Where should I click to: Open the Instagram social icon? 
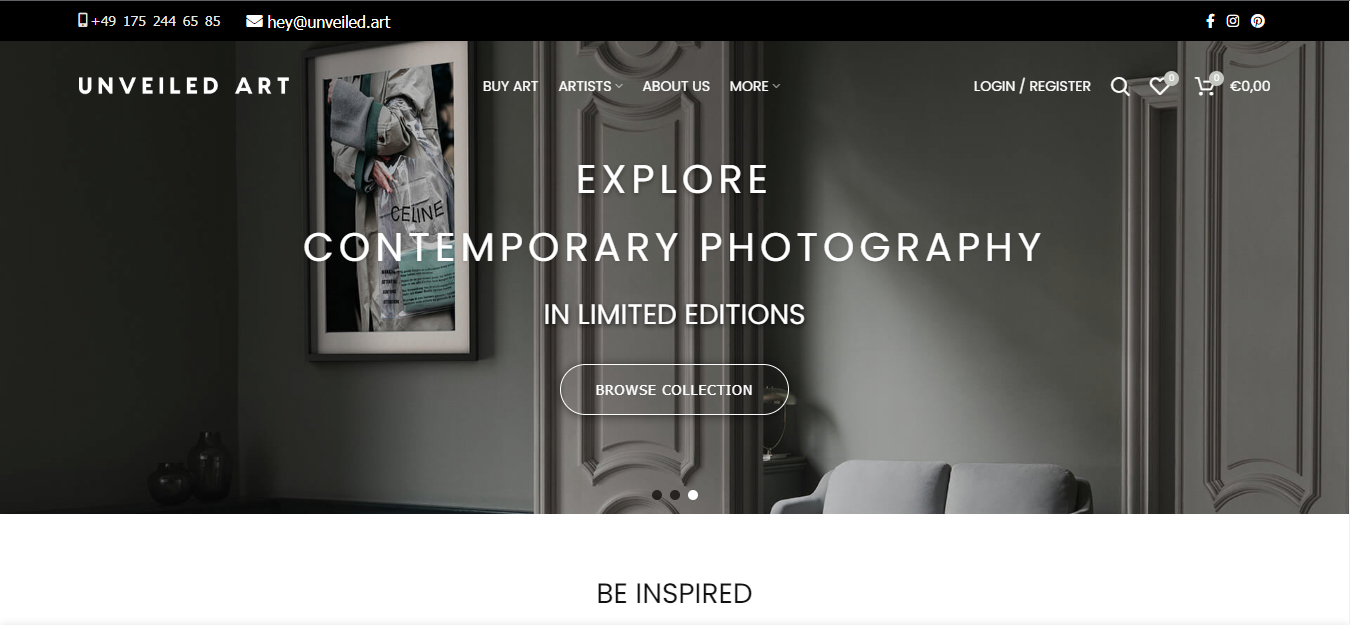coord(1233,21)
